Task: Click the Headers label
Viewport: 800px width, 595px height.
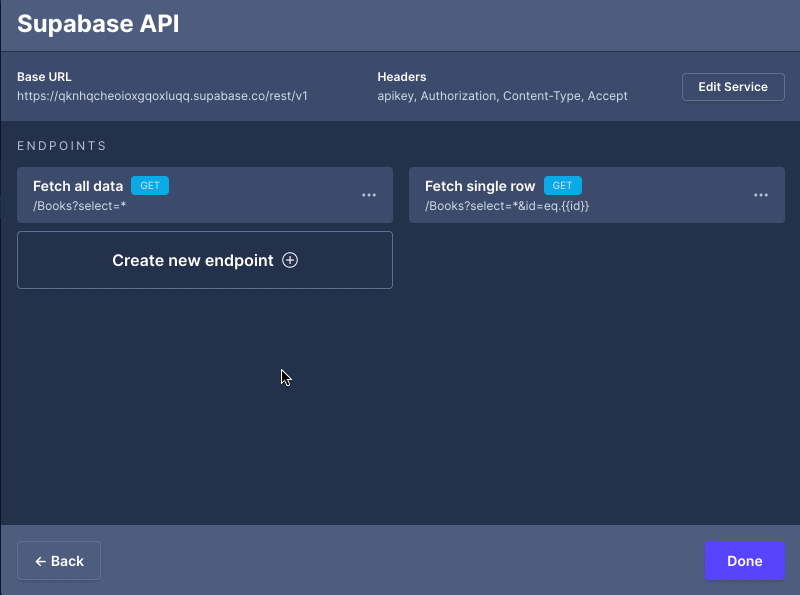Action: [x=402, y=77]
